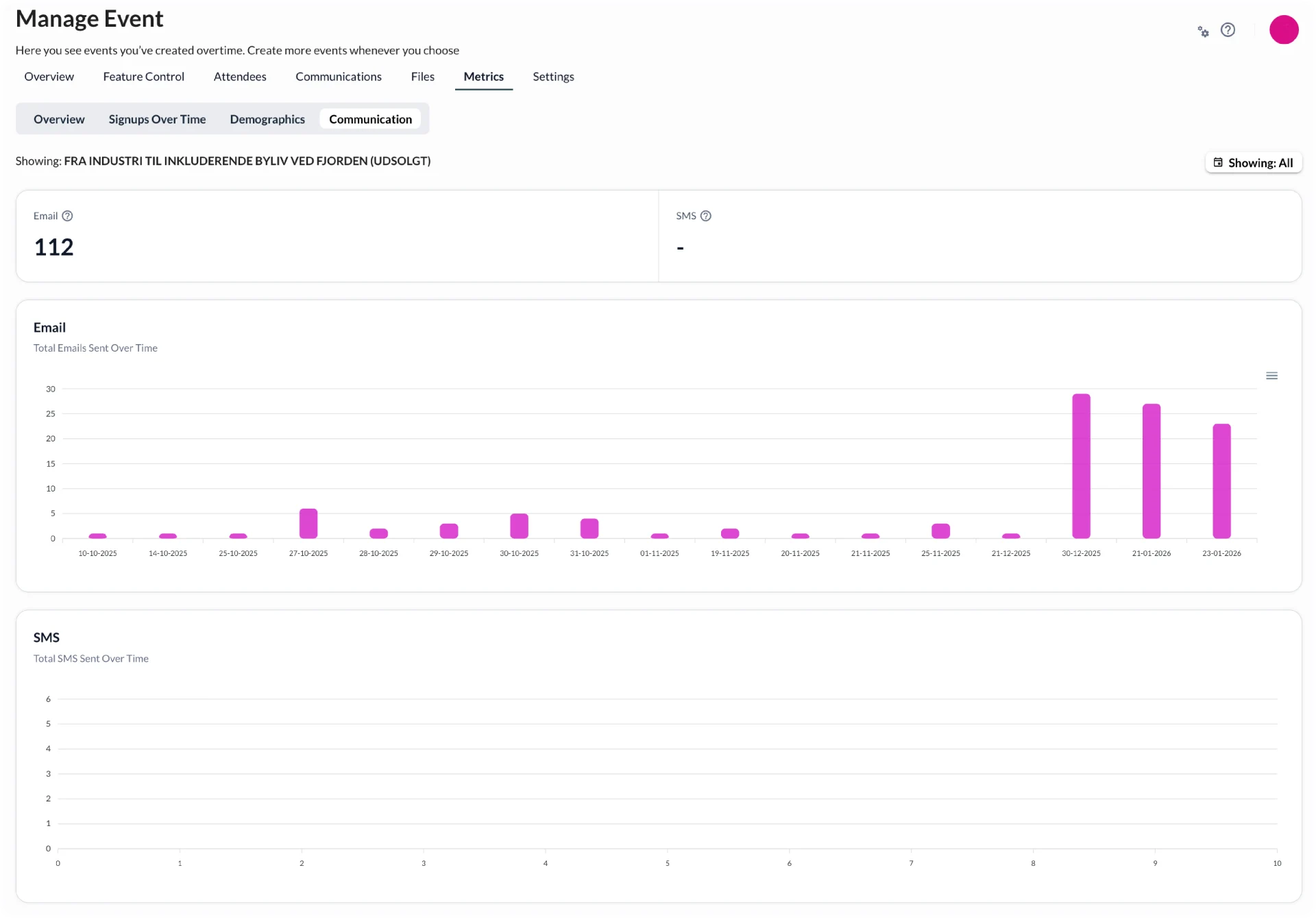Go to the Overview event tab
The image size is (1316, 918).
49,77
